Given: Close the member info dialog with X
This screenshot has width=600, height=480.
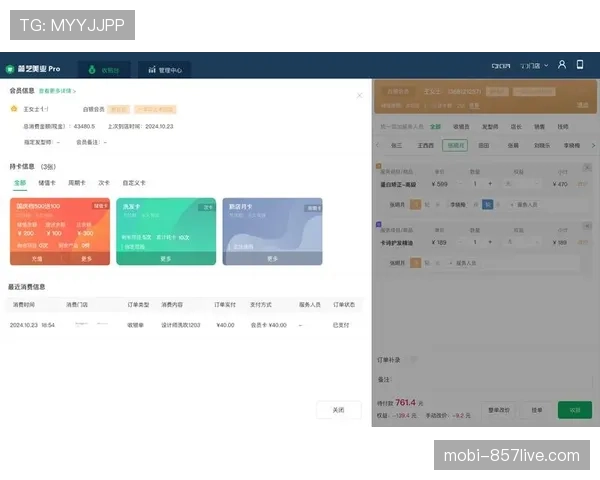Looking at the screenshot, I should (x=359, y=95).
